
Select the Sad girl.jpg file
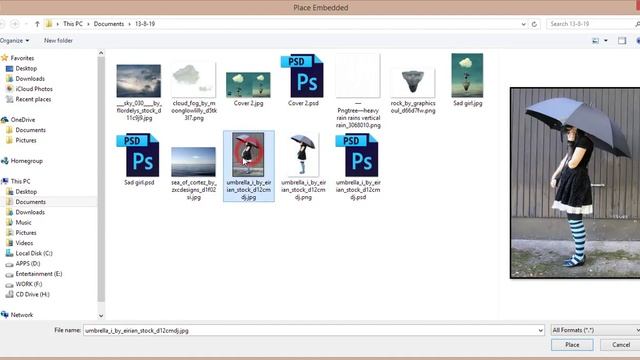click(467, 80)
